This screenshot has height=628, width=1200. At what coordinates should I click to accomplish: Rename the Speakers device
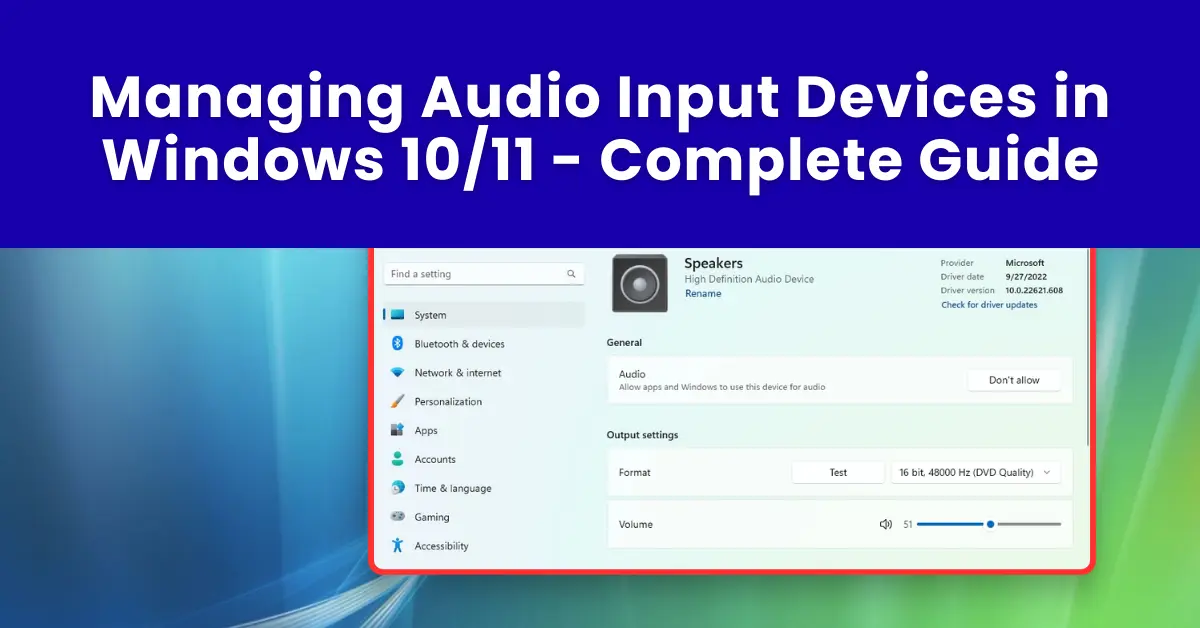coord(703,293)
